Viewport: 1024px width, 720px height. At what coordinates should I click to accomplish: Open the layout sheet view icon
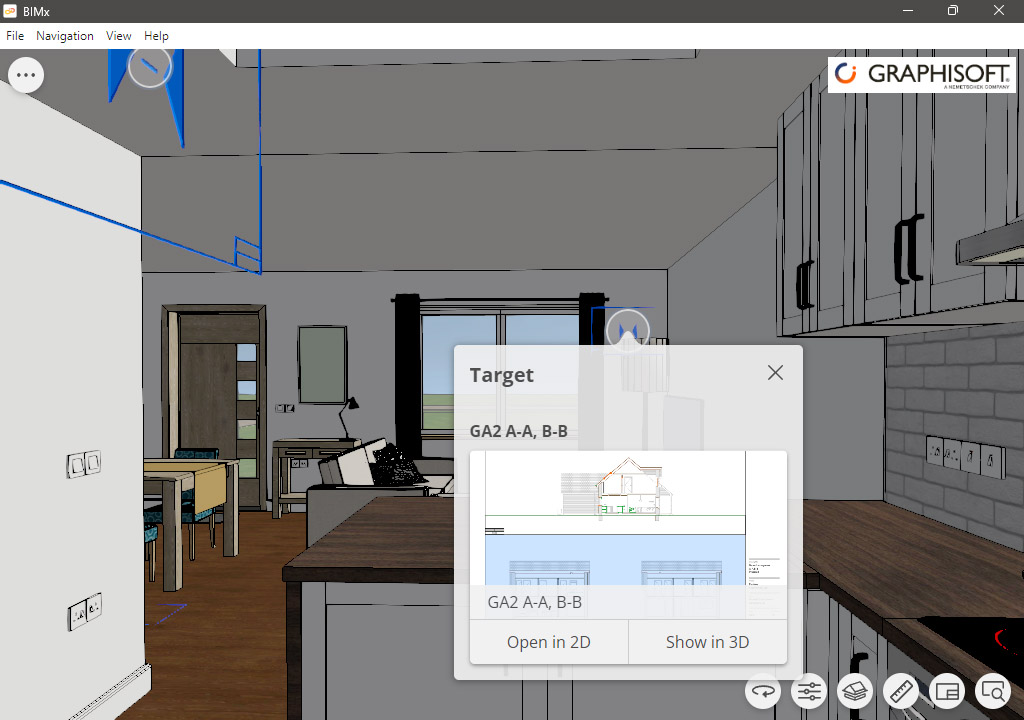click(947, 691)
